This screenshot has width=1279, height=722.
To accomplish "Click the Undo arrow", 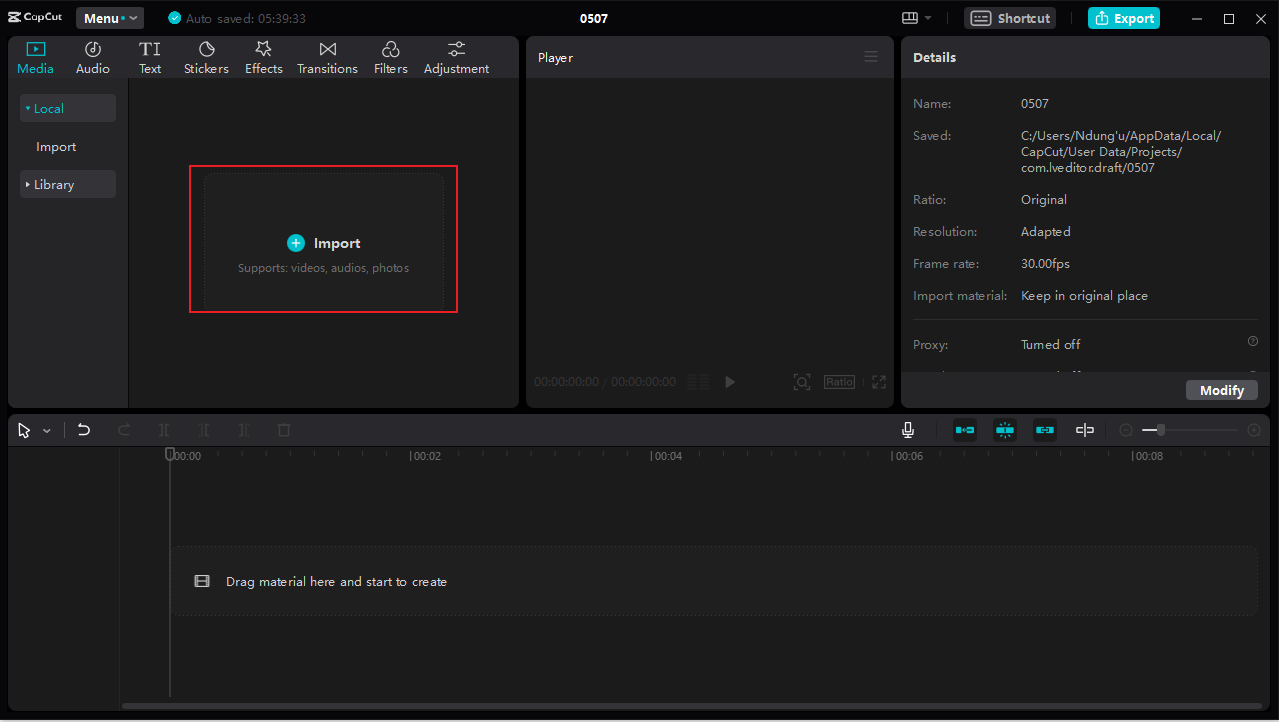I will pos(84,430).
